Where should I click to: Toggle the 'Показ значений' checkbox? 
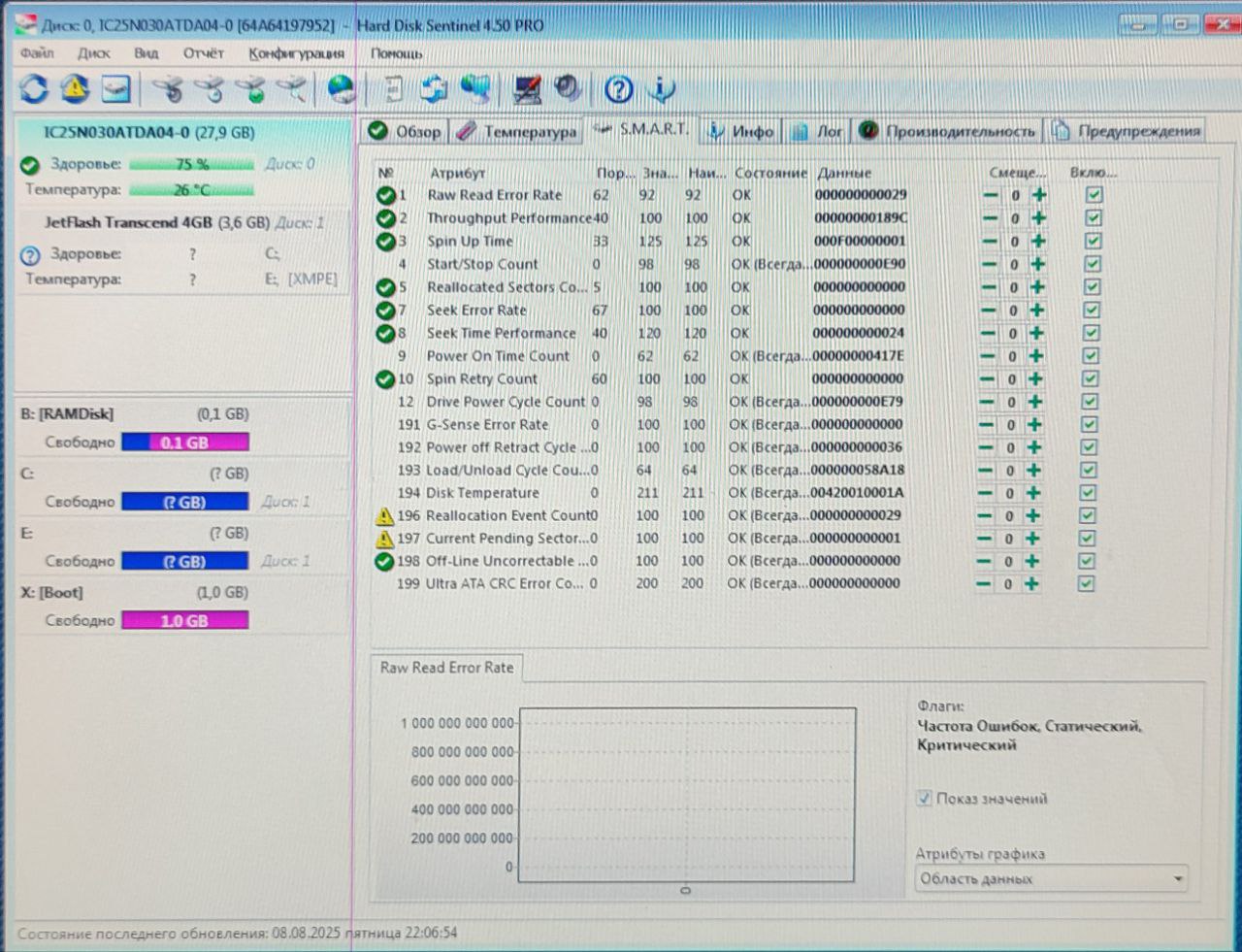(924, 799)
